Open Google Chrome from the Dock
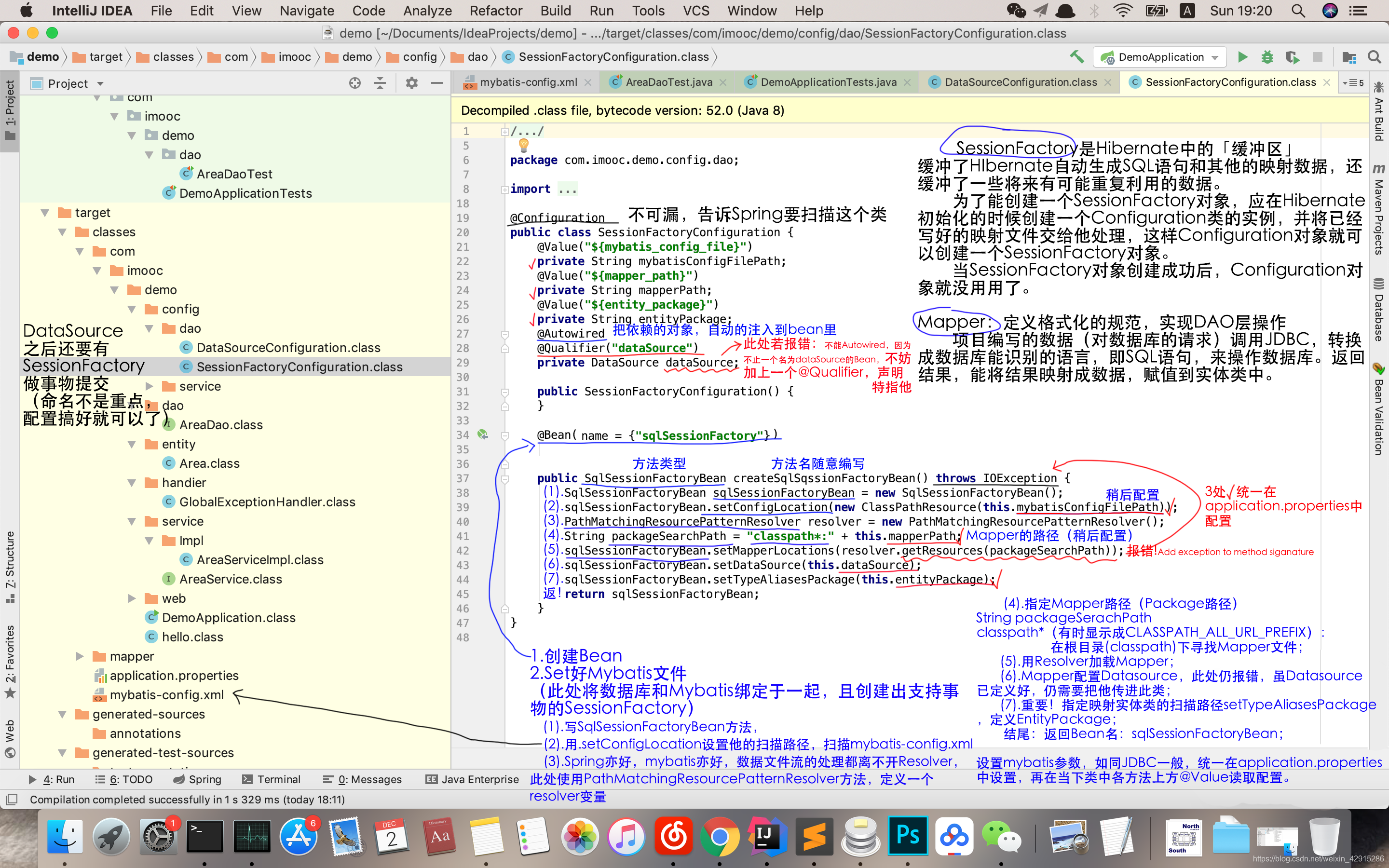The width and height of the screenshot is (1389, 868). pos(720,836)
